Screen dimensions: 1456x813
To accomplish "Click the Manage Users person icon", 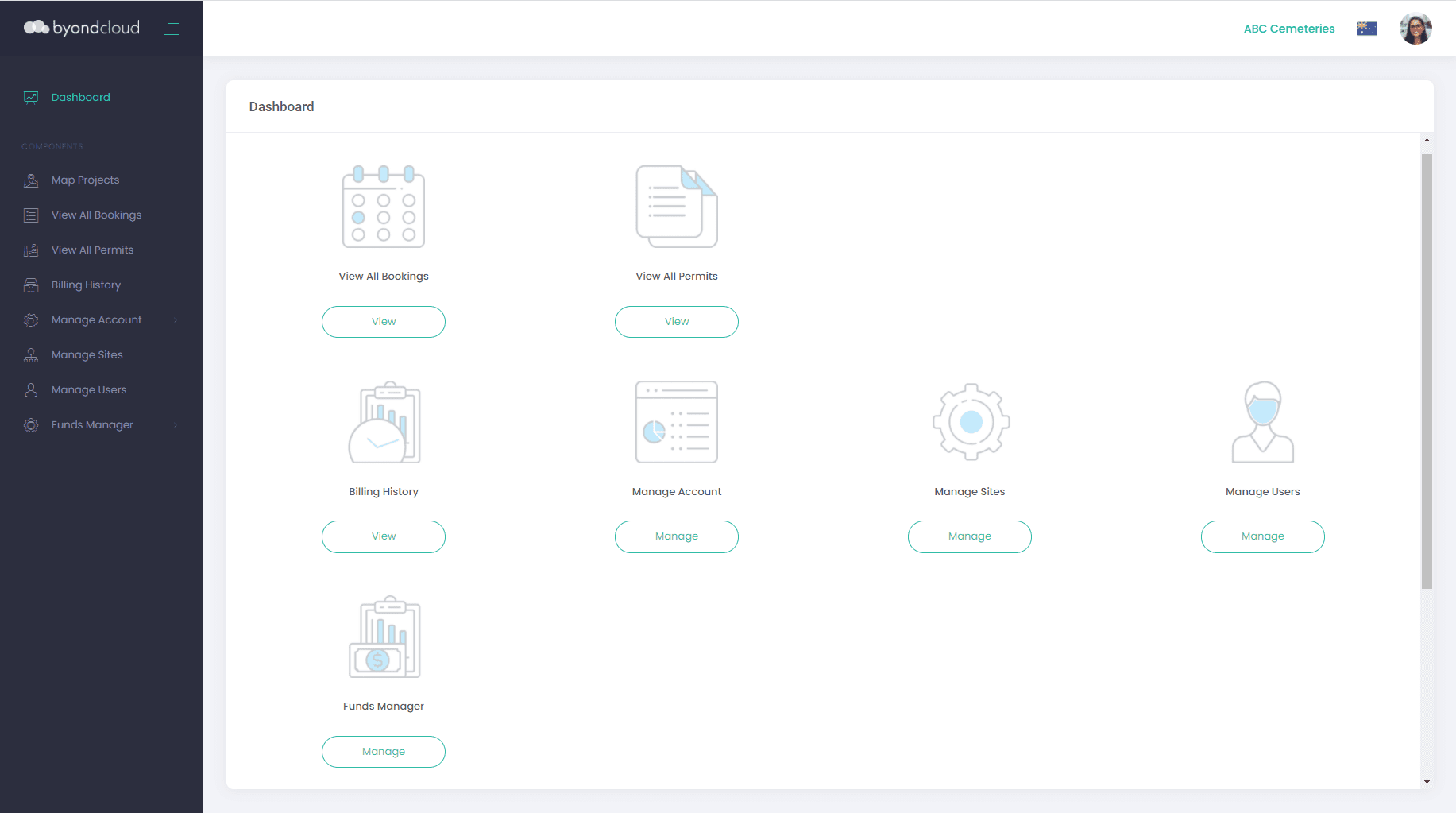I will click(1262, 422).
